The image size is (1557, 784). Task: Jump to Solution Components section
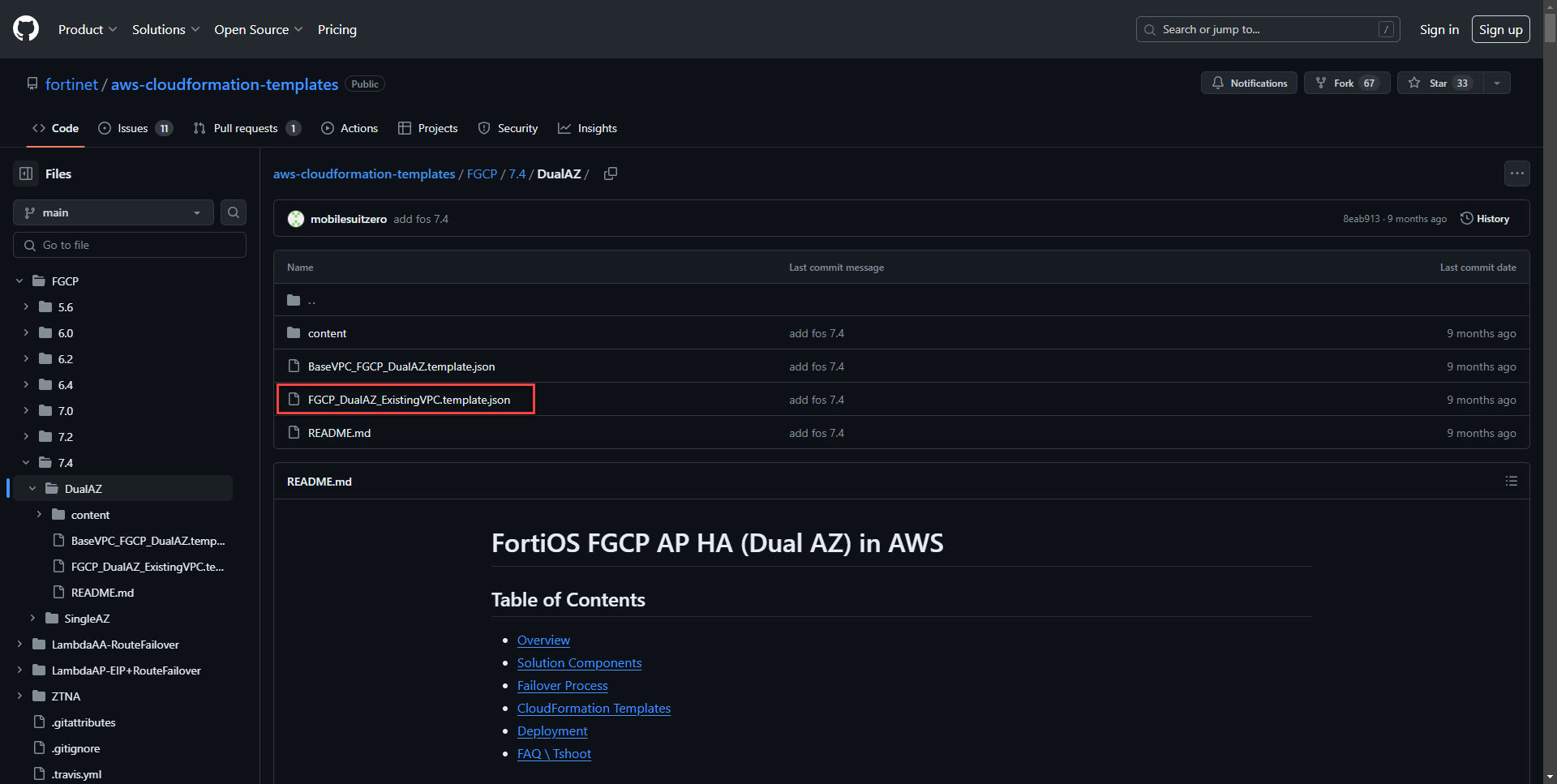pyautogui.click(x=579, y=663)
